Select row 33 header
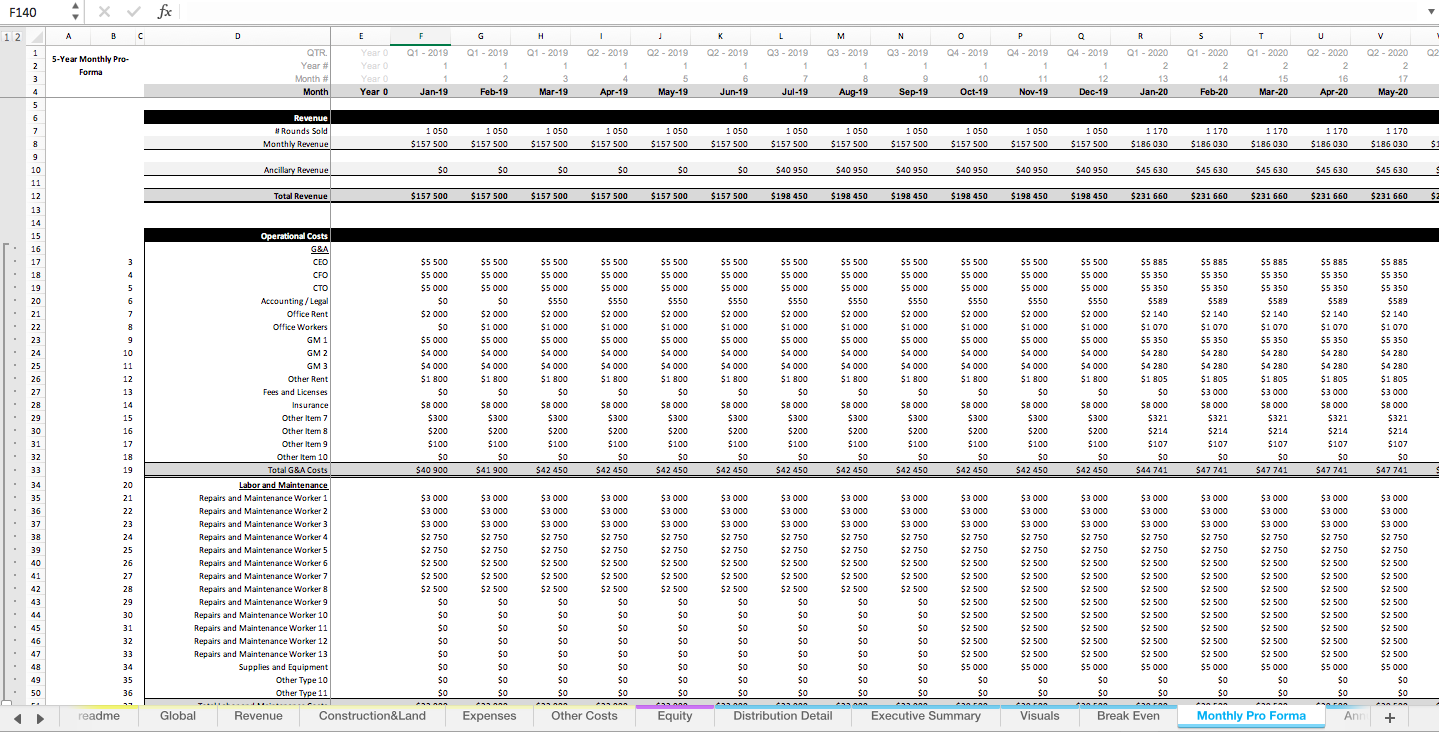Image resolution: width=1439 pixels, height=732 pixels. pyautogui.click(x=36, y=470)
